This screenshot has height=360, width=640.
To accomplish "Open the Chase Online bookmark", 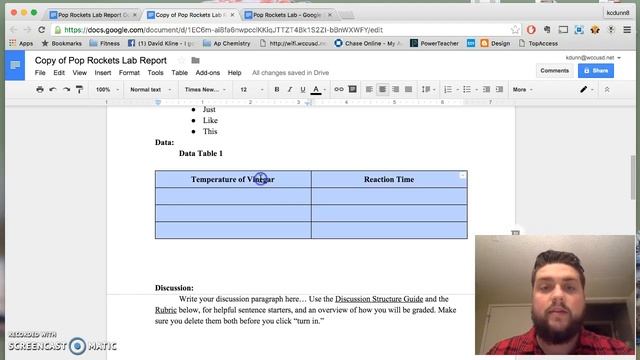I will point(368,43).
